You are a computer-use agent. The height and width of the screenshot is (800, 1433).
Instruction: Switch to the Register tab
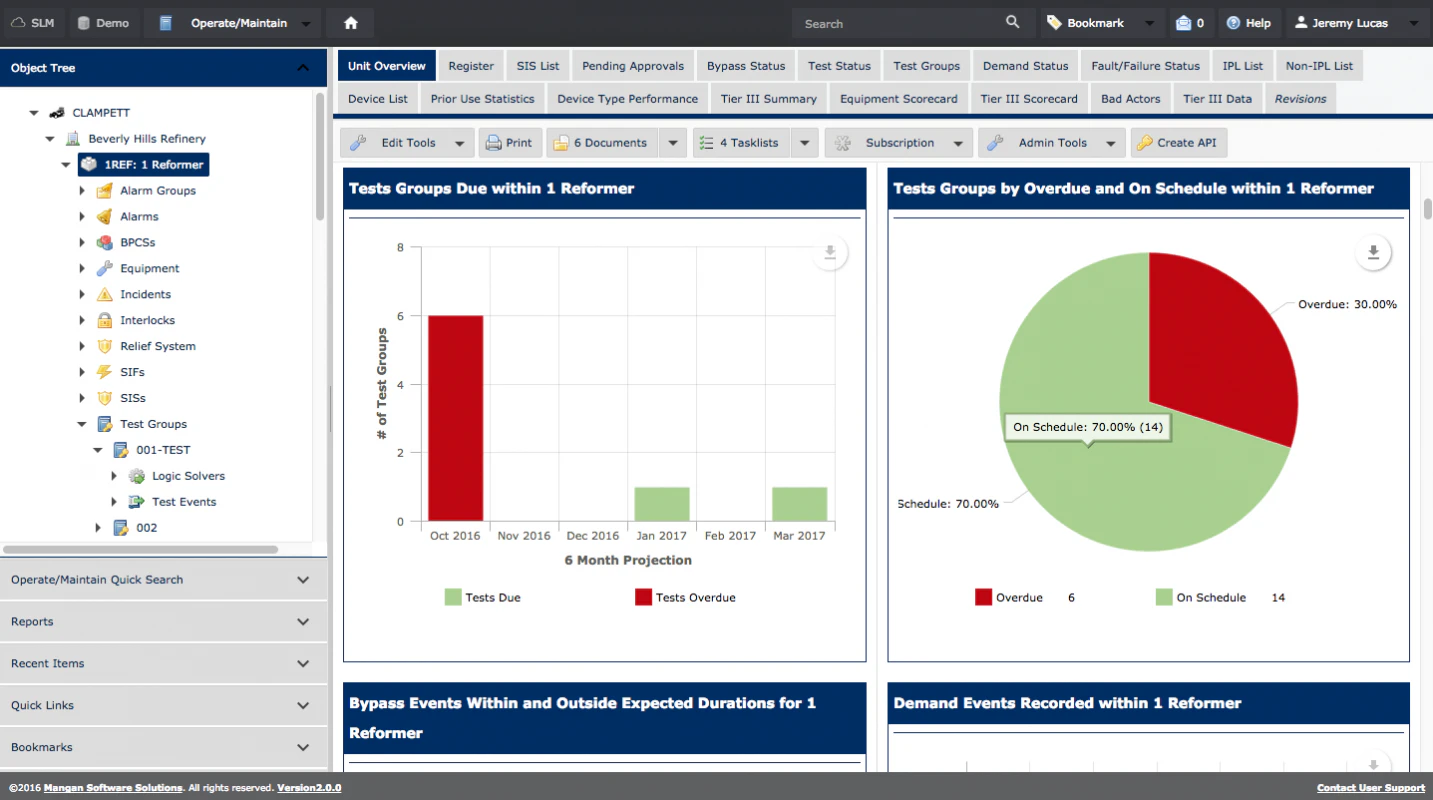point(470,65)
